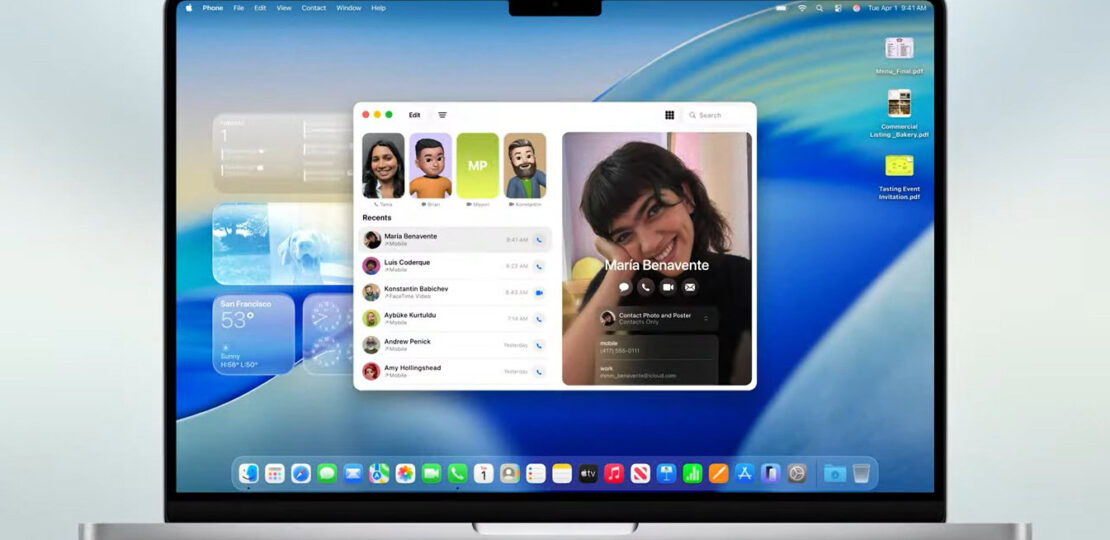This screenshot has height=540, width=1110.
Task: Open the View menu
Action: click(284, 8)
